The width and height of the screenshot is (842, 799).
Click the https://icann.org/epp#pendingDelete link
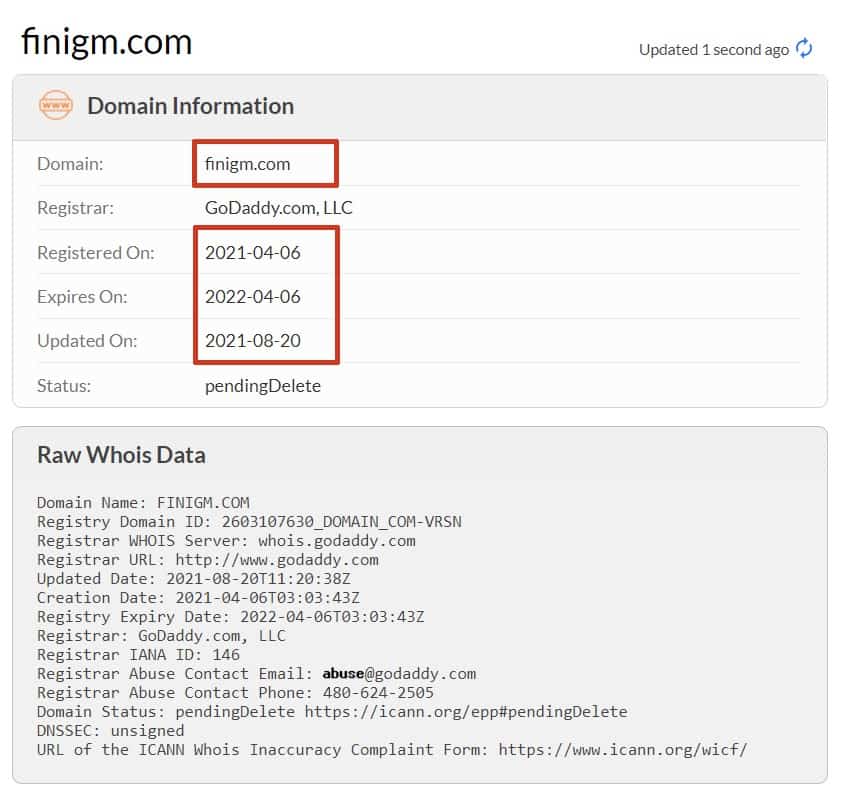(x=466, y=711)
